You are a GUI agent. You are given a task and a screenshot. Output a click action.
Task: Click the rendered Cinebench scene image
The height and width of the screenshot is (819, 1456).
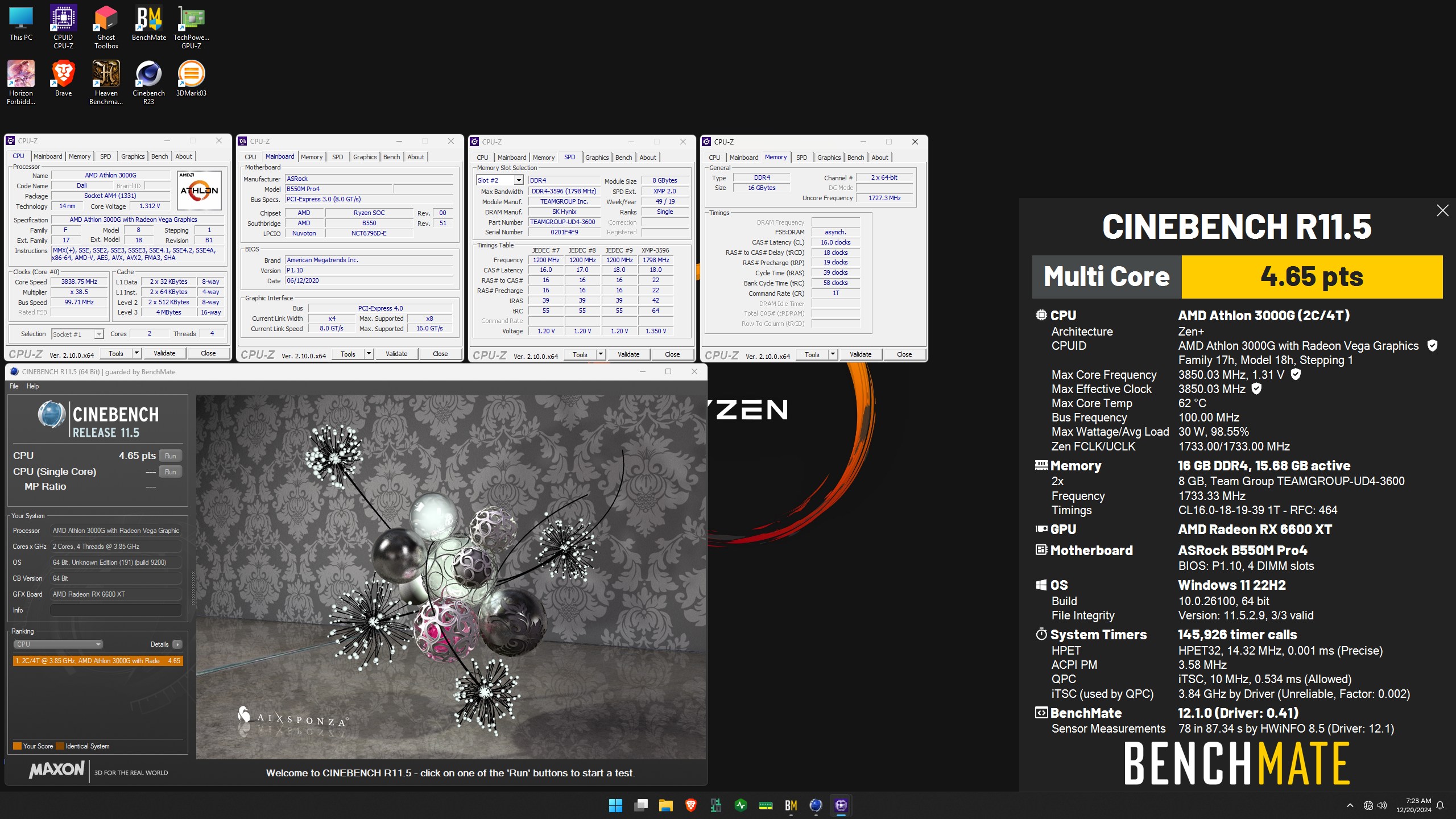[451, 577]
